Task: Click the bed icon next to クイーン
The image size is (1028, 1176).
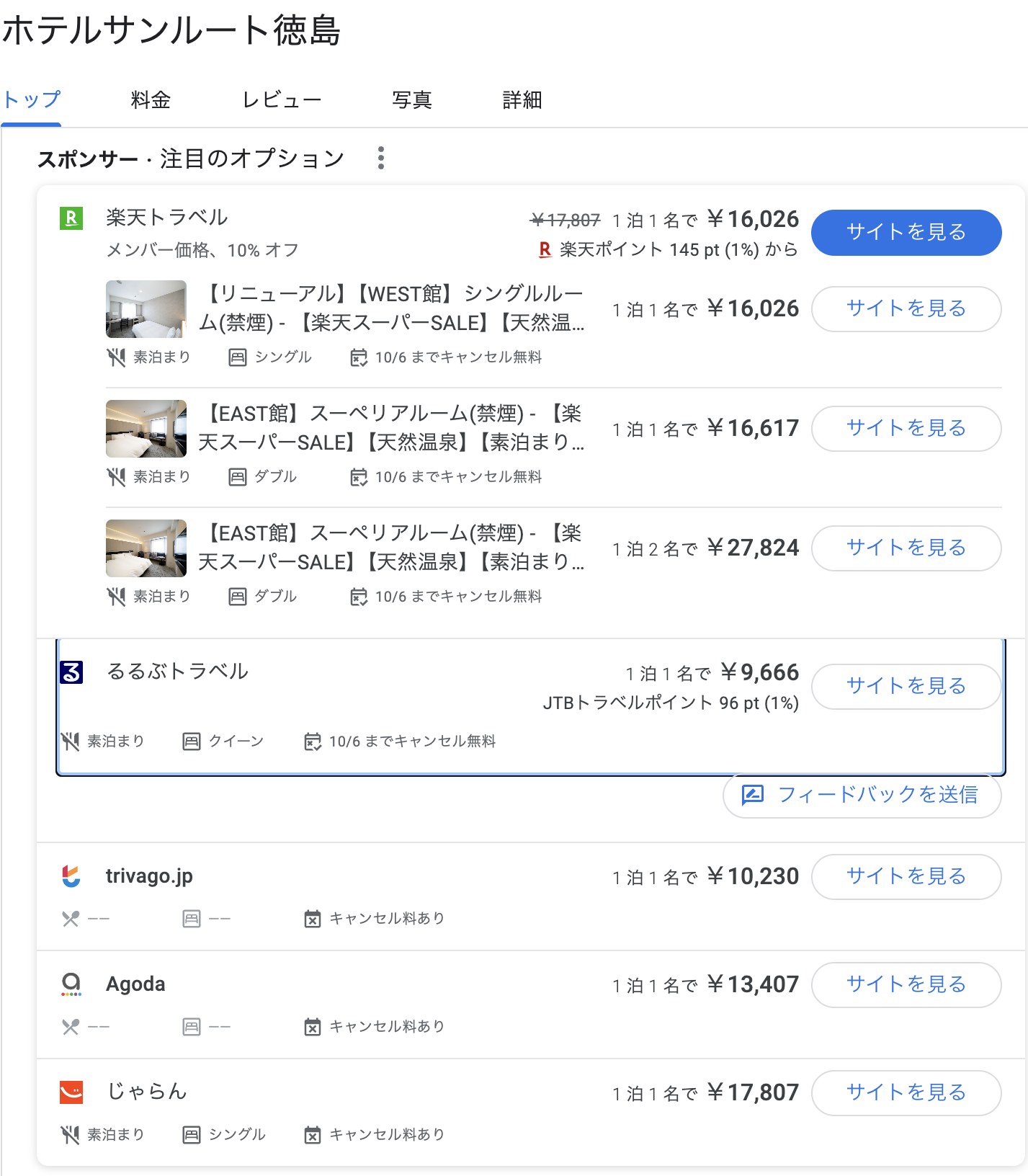Action: pos(192,741)
